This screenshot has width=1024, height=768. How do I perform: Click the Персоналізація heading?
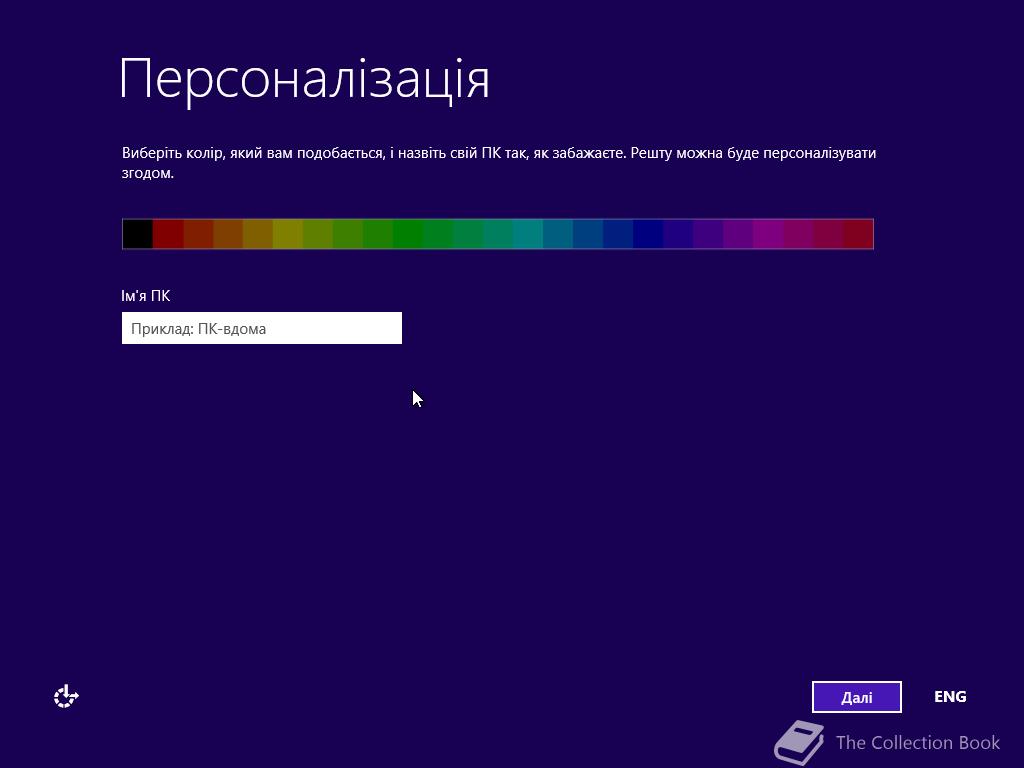[x=304, y=80]
